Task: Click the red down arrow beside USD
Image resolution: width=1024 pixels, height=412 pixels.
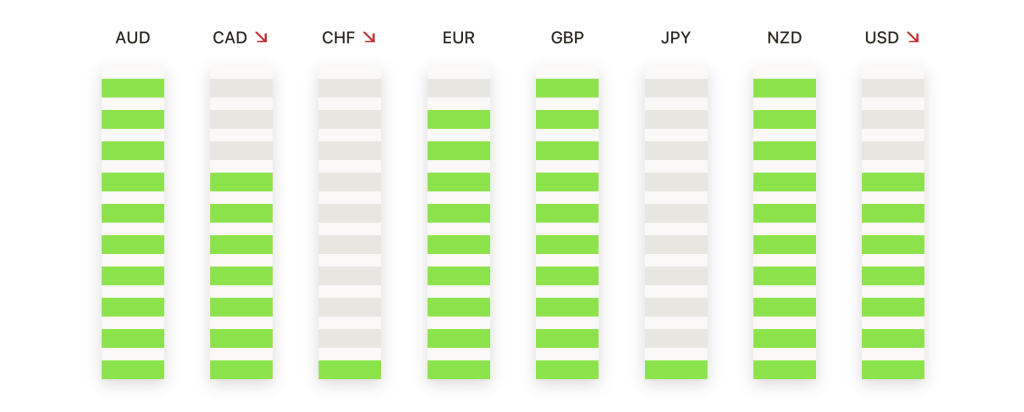Action: [x=912, y=38]
